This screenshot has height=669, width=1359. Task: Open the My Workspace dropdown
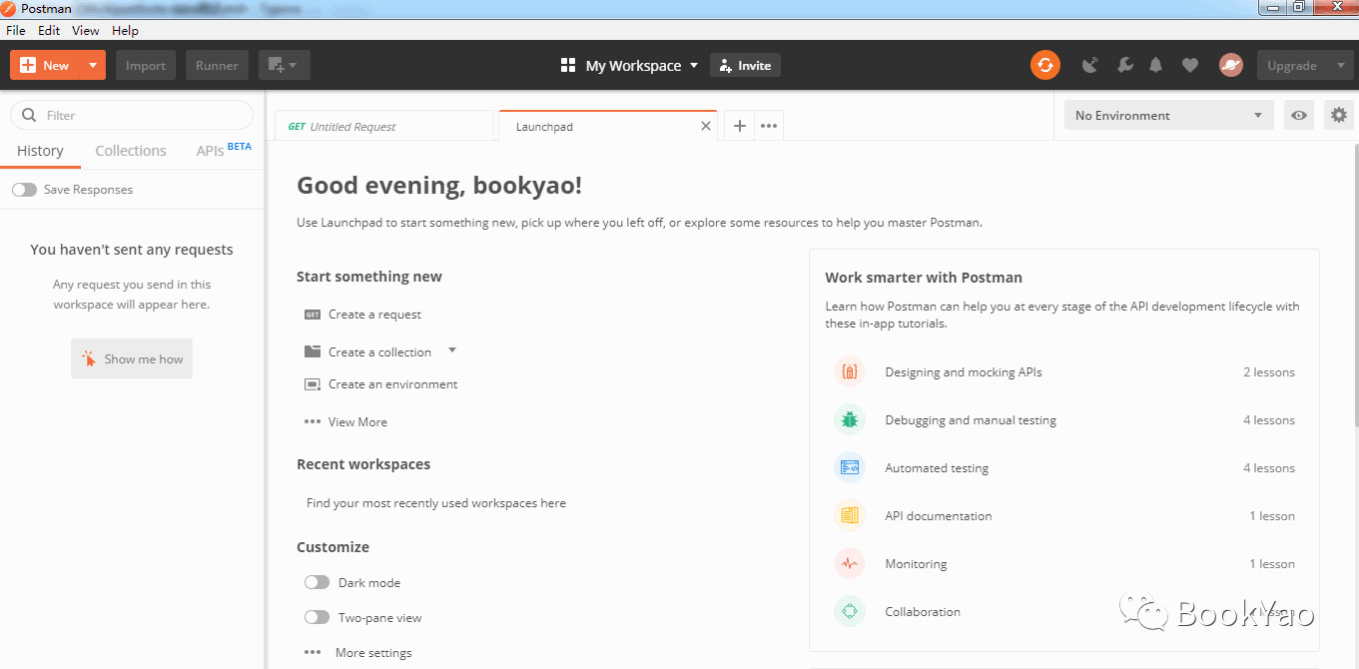[x=642, y=65]
